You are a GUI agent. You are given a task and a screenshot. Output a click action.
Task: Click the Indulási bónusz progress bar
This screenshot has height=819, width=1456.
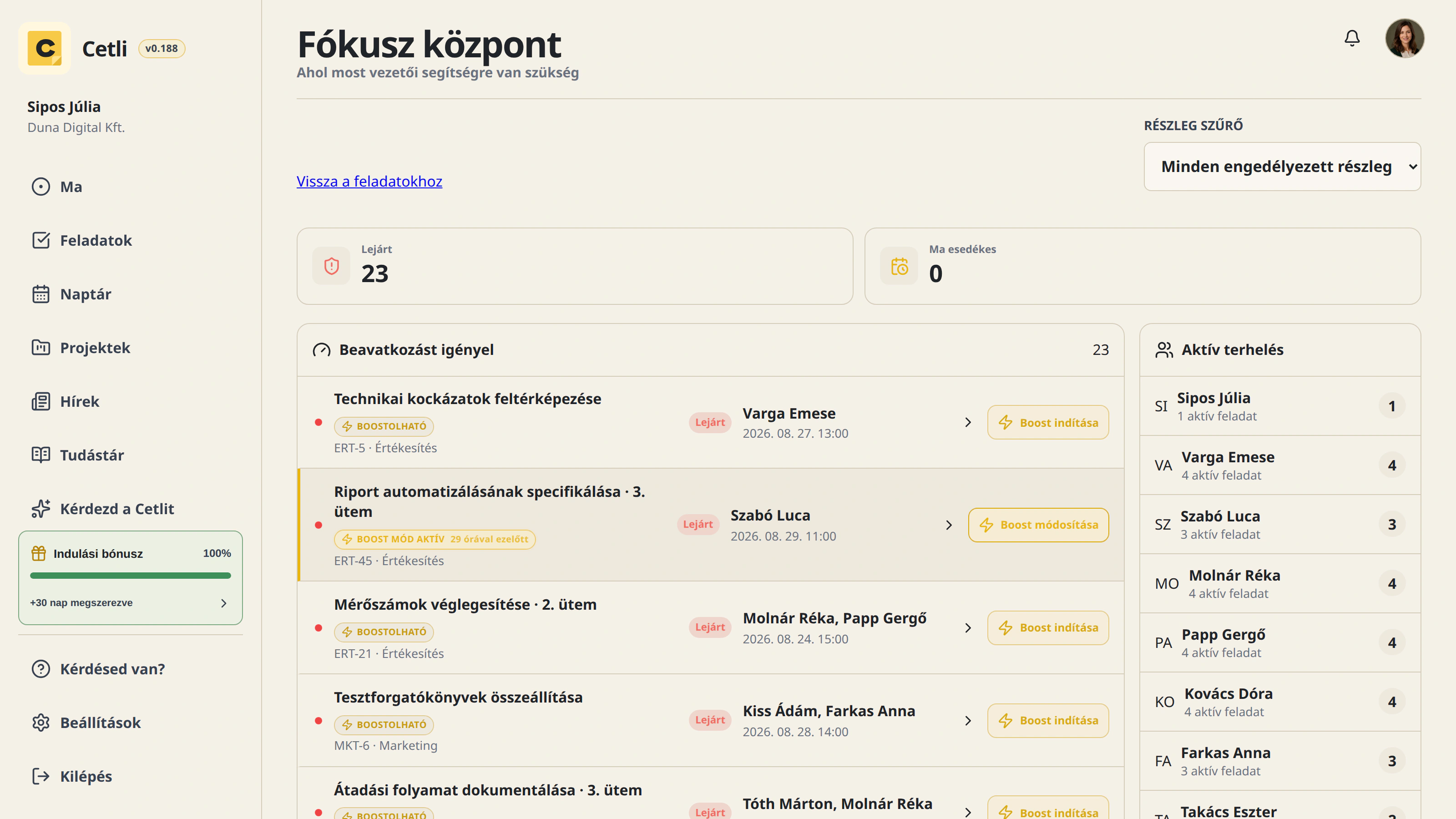tap(130, 576)
